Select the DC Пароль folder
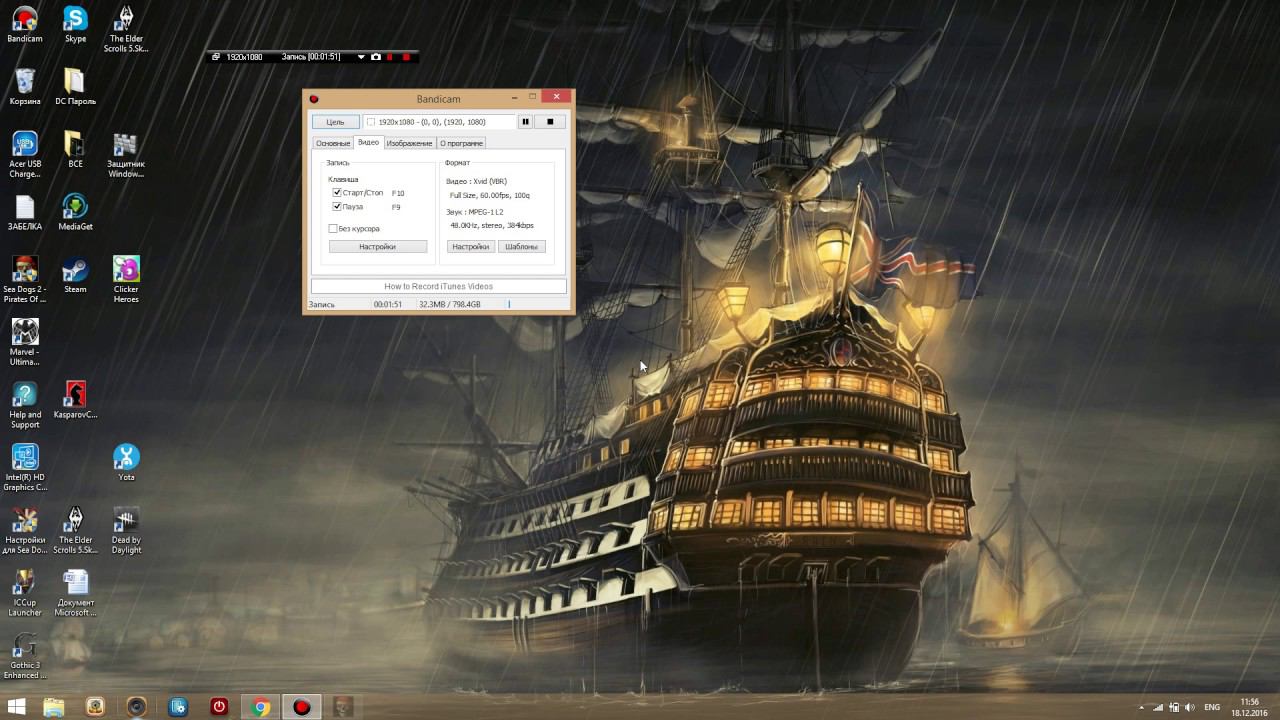The height and width of the screenshot is (720, 1280). [x=75, y=87]
